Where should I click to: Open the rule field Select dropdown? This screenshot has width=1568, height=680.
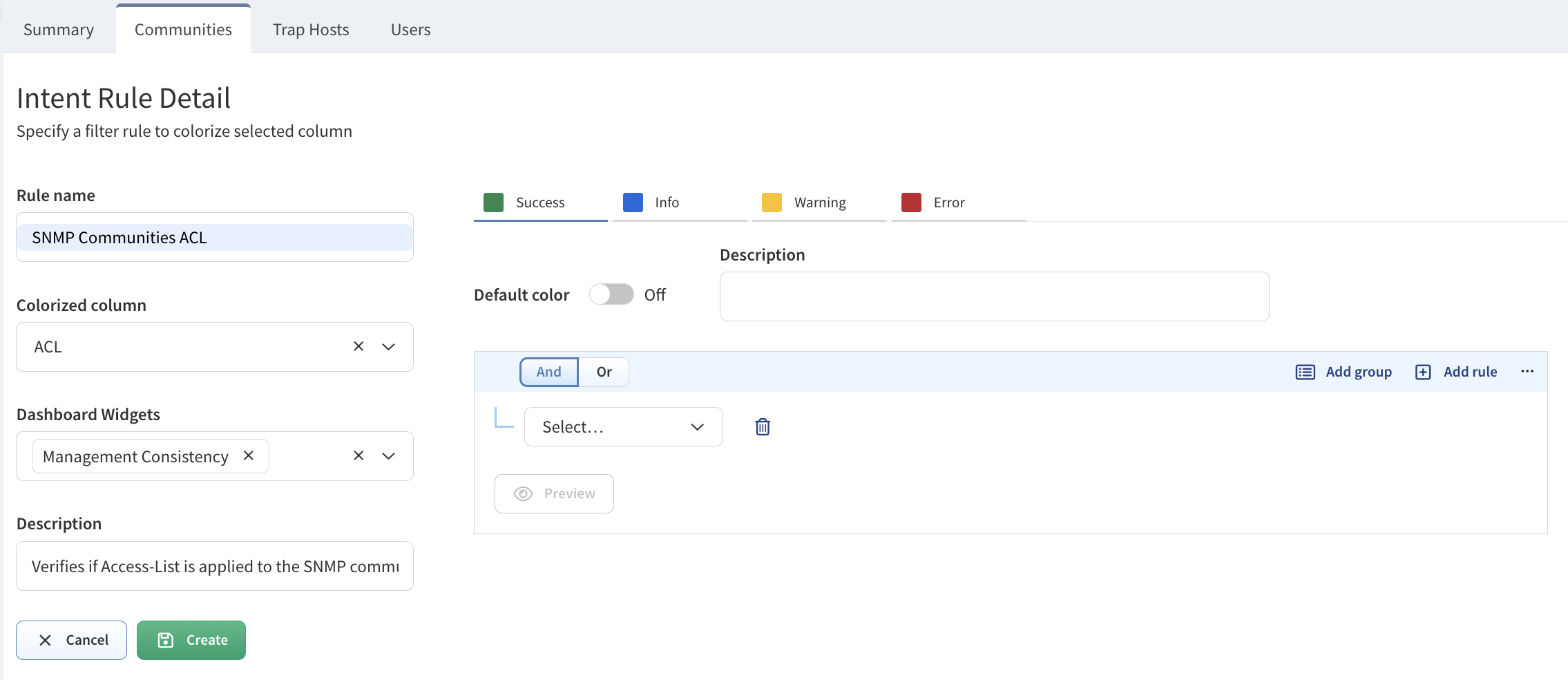pyautogui.click(x=623, y=427)
